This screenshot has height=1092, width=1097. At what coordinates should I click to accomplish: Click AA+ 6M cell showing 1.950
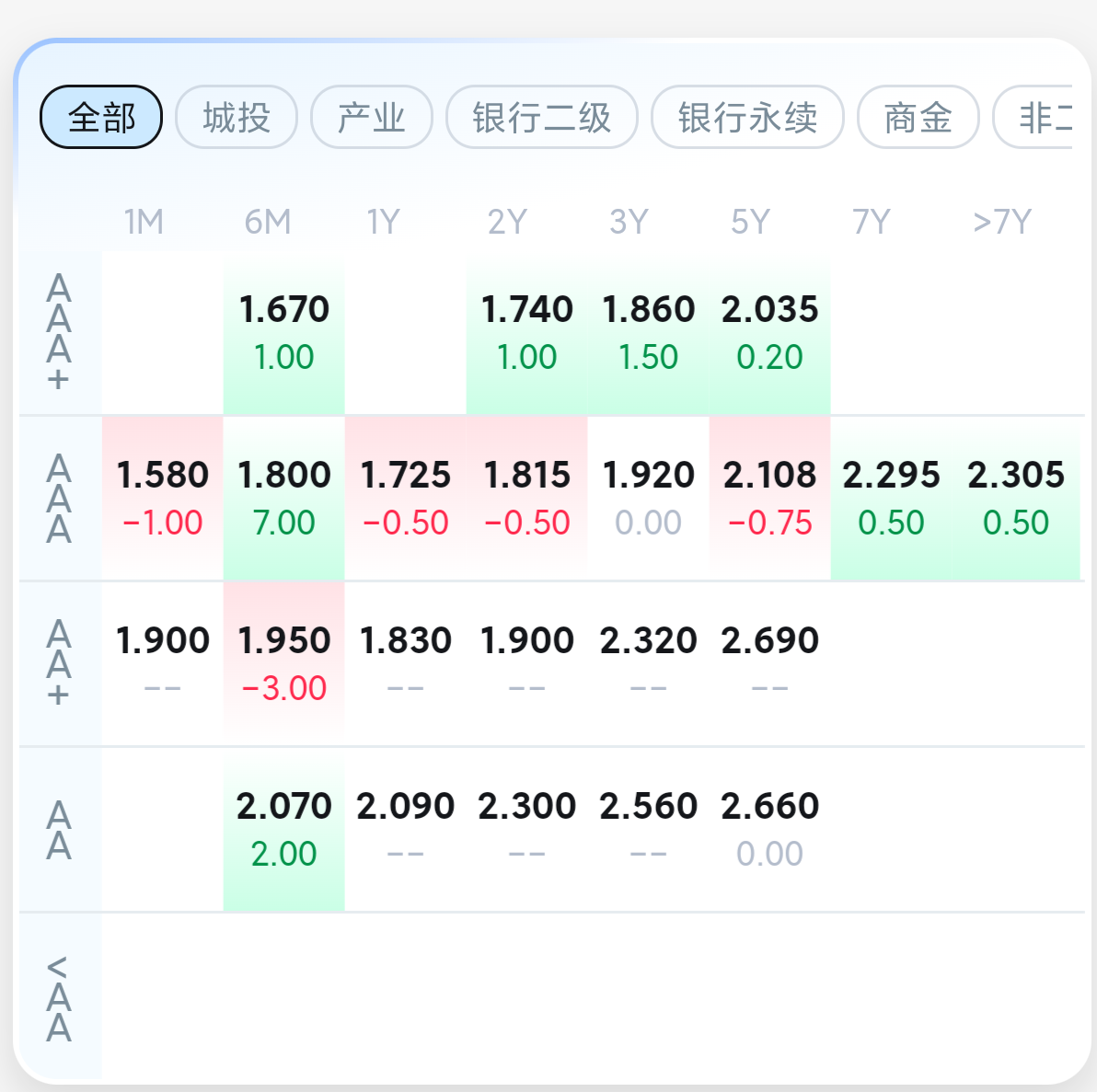pyautogui.click(x=283, y=664)
